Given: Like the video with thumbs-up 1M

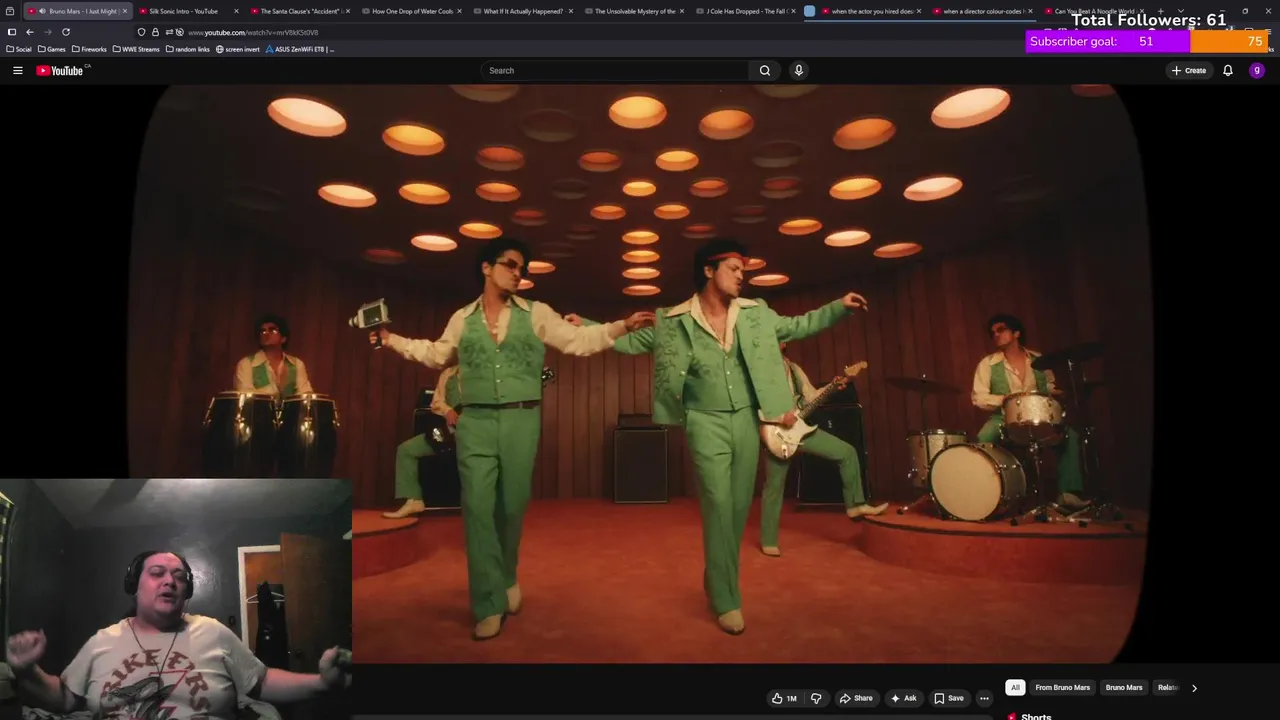Looking at the screenshot, I should (784, 698).
